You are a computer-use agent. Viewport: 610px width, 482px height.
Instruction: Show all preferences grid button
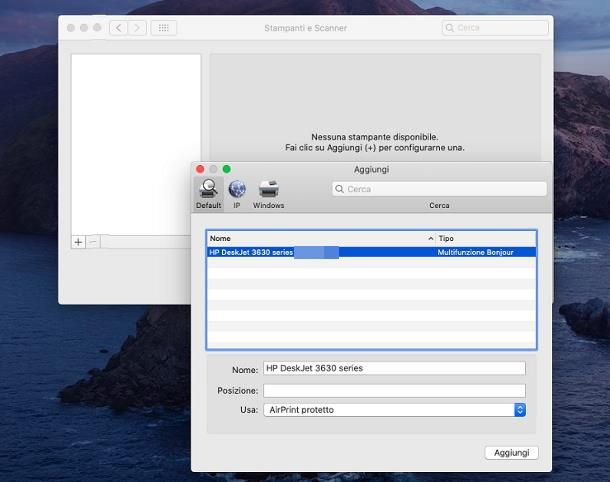point(163,28)
